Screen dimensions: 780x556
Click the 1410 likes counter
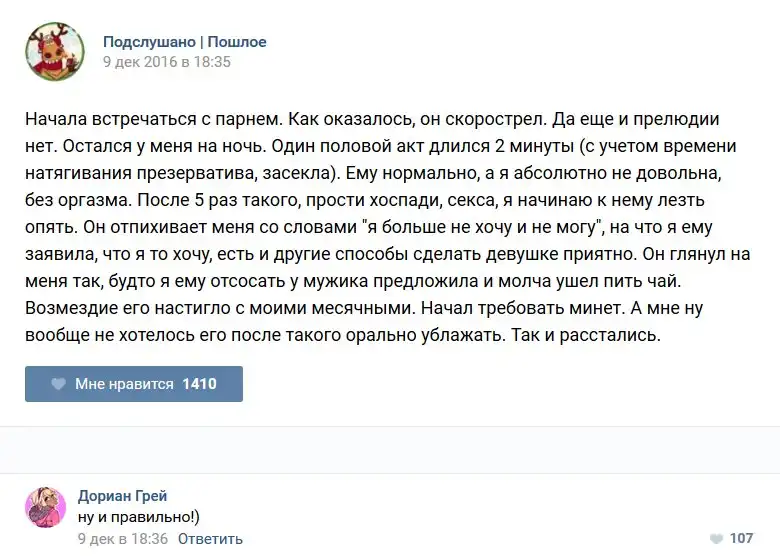[199, 384]
